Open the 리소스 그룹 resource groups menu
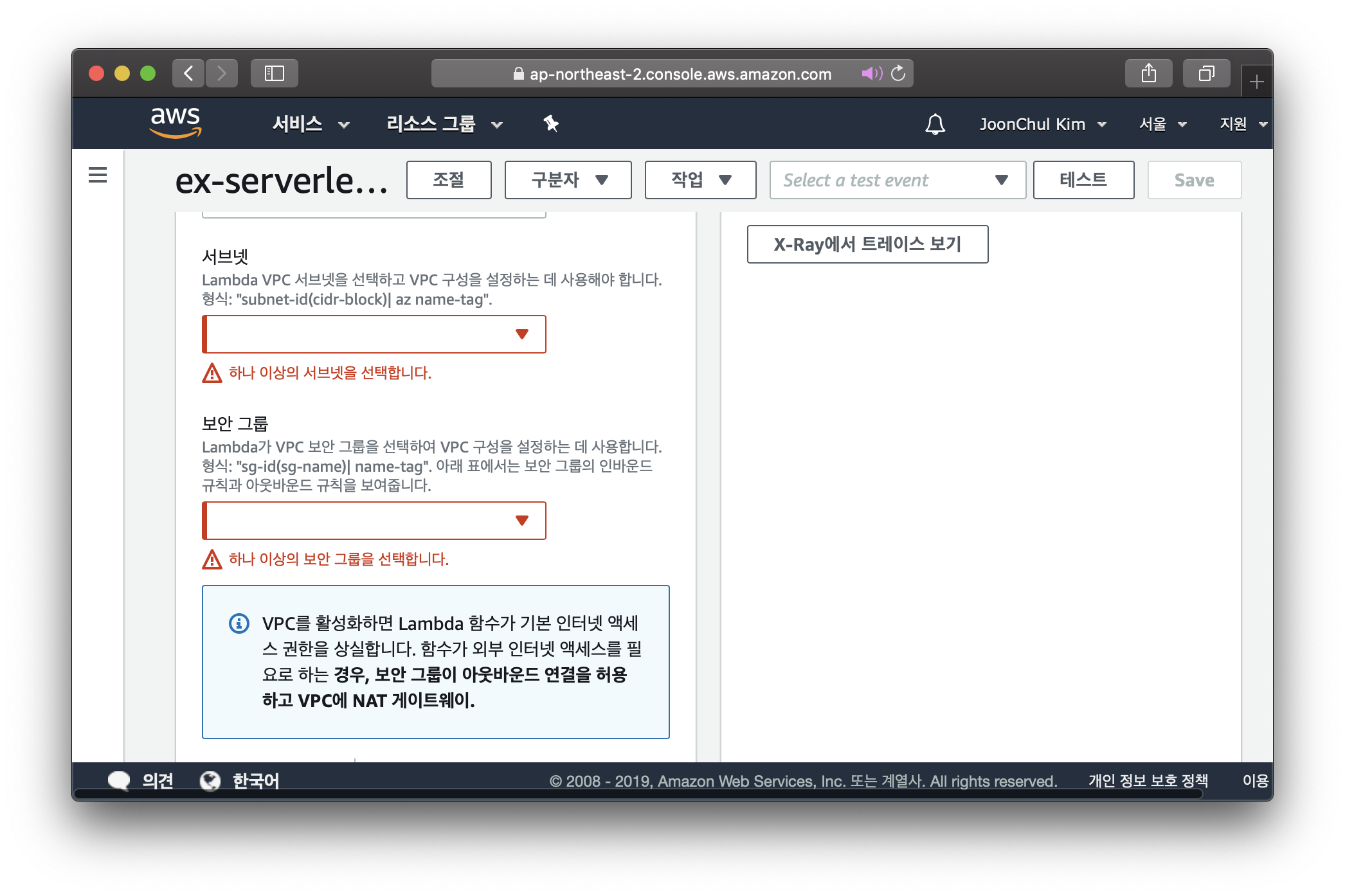Screen dimensions: 1345x896 click(444, 124)
